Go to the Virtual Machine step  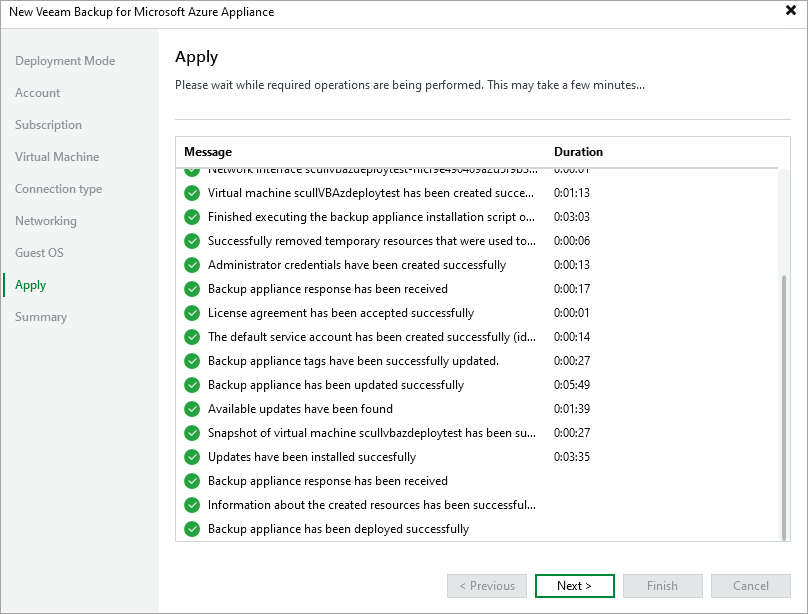tap(57, 157)
